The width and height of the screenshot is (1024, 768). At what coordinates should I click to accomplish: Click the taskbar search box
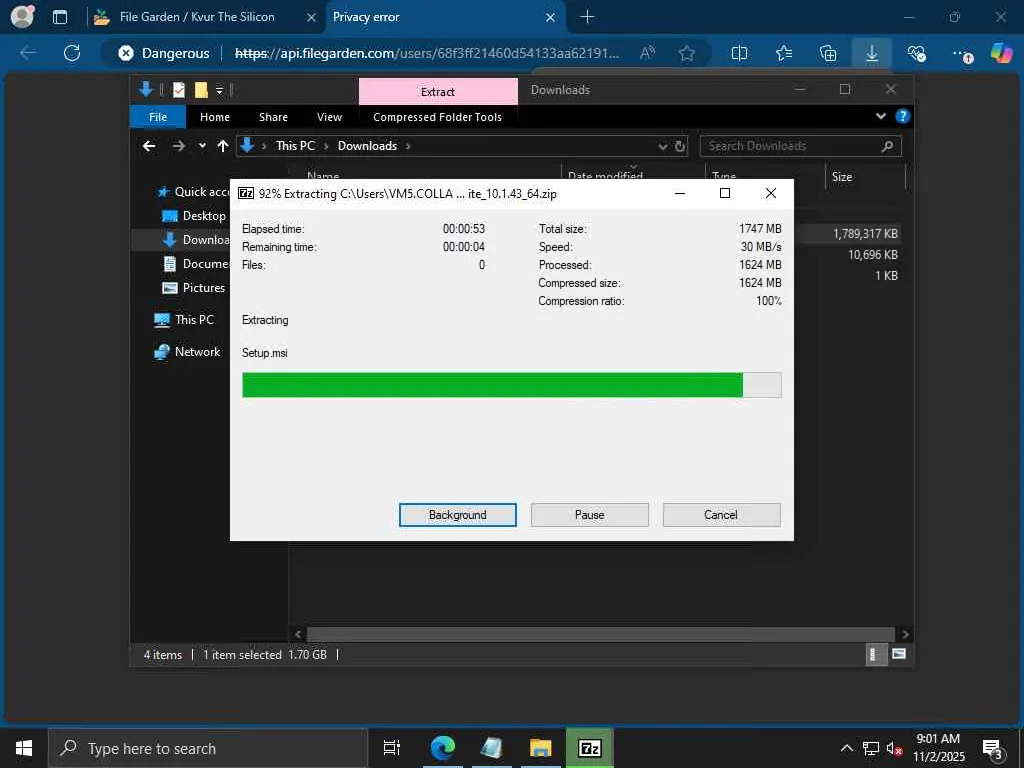click(208, 748)
